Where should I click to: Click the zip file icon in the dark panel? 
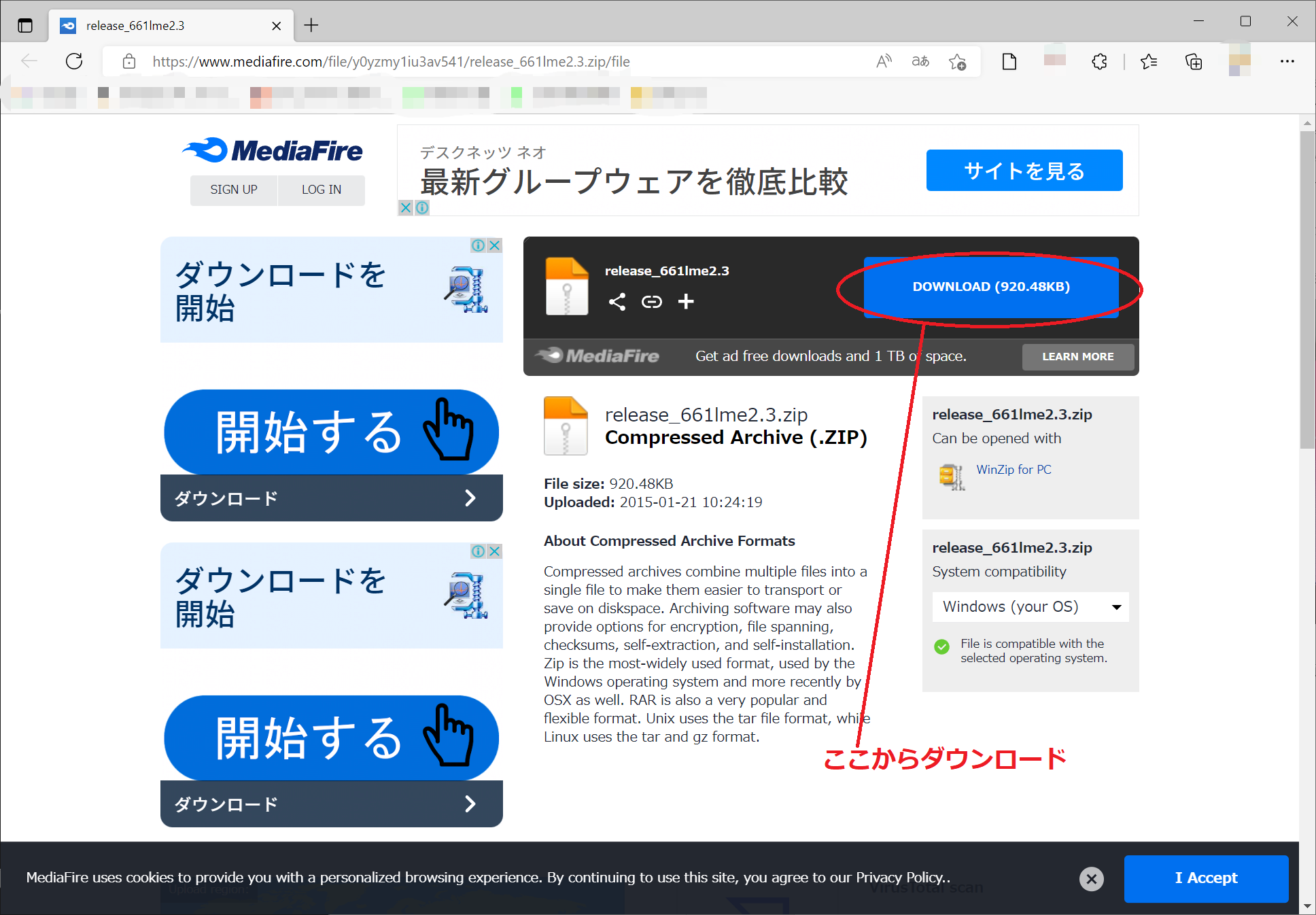coord(567,286)
